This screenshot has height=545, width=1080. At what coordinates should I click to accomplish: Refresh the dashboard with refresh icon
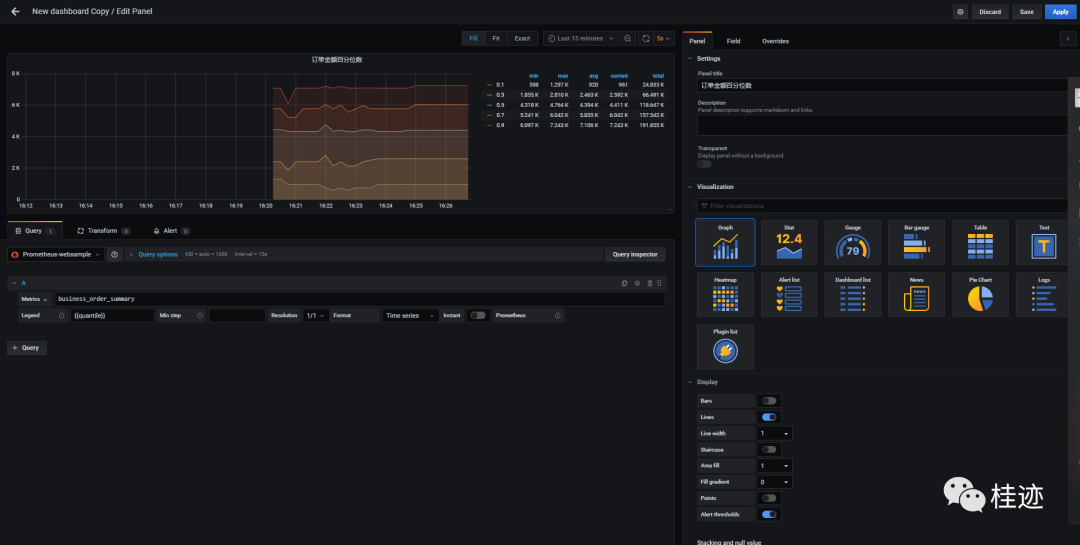pos(645,39)
